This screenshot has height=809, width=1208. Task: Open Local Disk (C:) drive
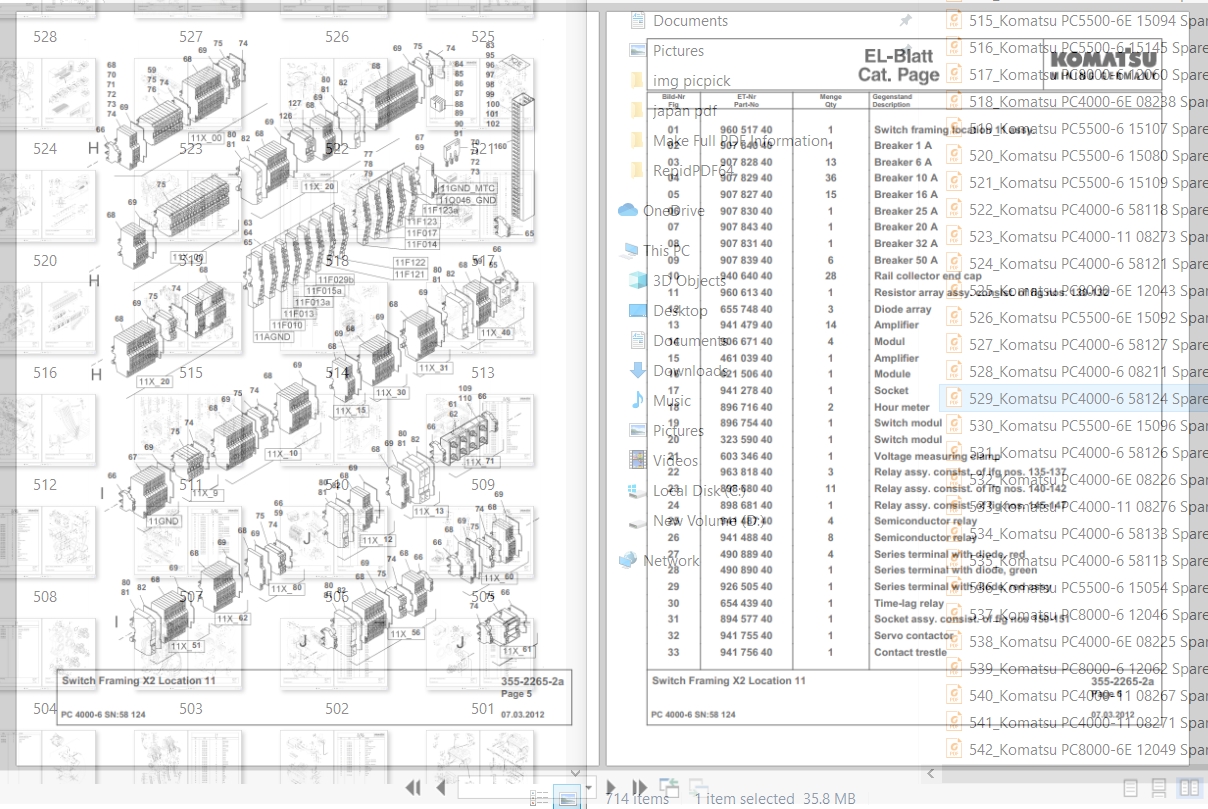[x=699, y=490]
